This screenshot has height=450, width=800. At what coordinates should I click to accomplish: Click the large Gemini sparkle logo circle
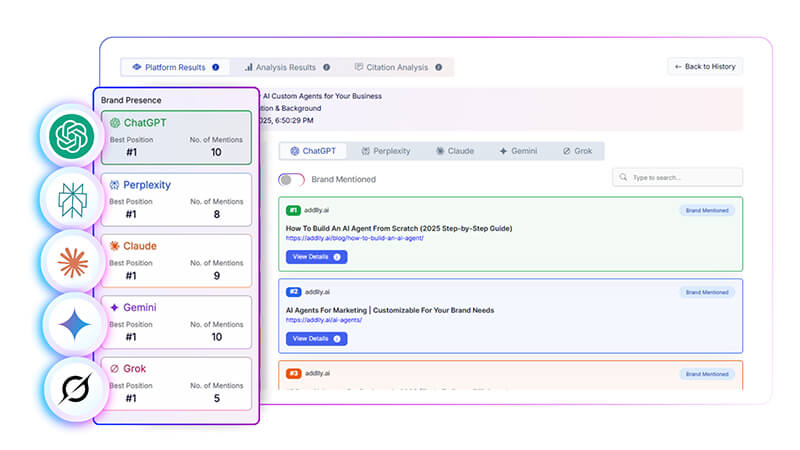[74, 324]
